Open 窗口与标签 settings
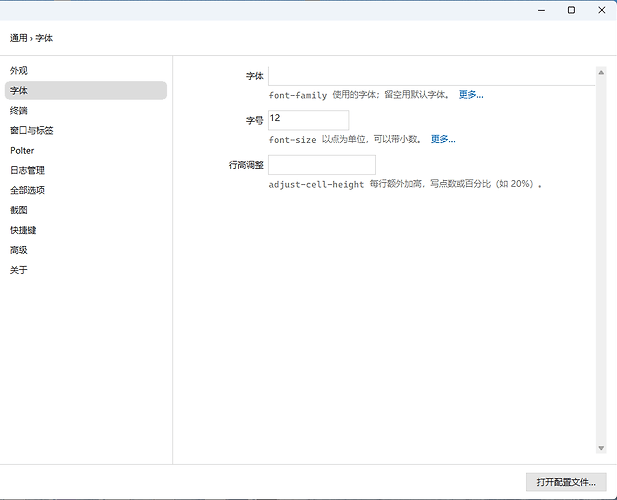Screen dimensions: 617x500 coord(85,130)
